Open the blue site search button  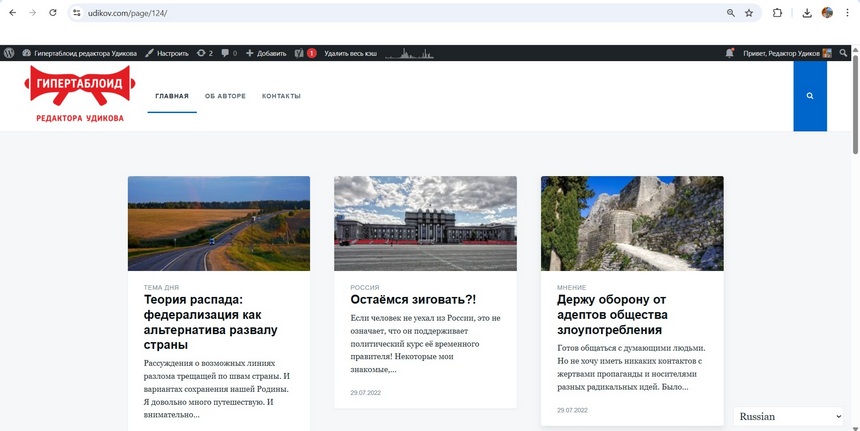point(809,96)
